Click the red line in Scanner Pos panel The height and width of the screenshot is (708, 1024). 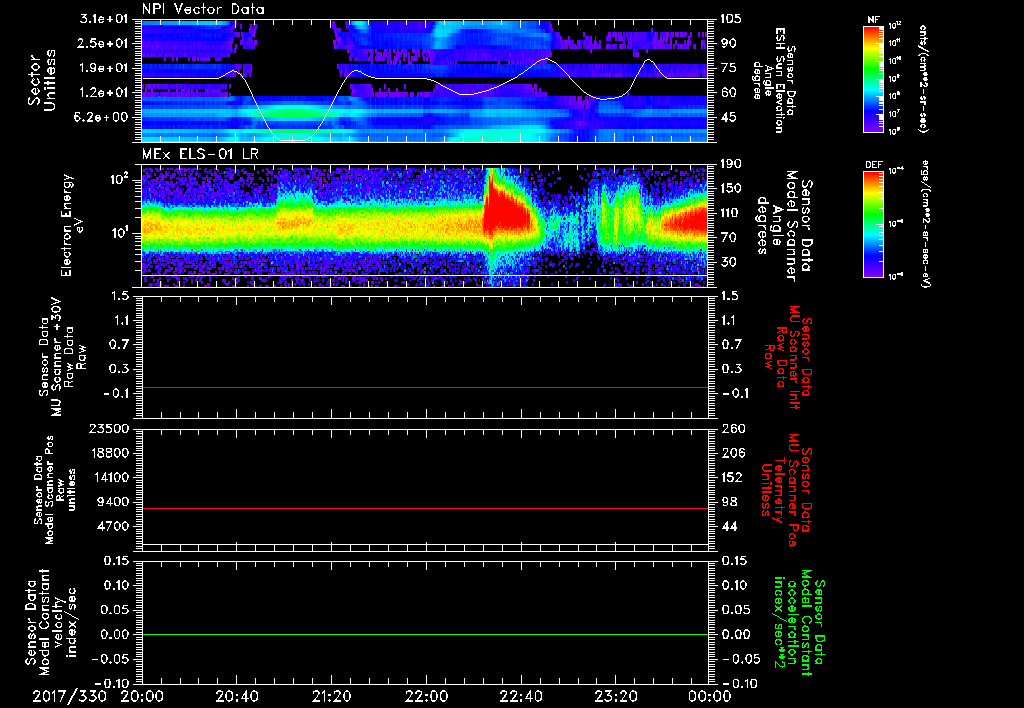[x=424, y=508]
